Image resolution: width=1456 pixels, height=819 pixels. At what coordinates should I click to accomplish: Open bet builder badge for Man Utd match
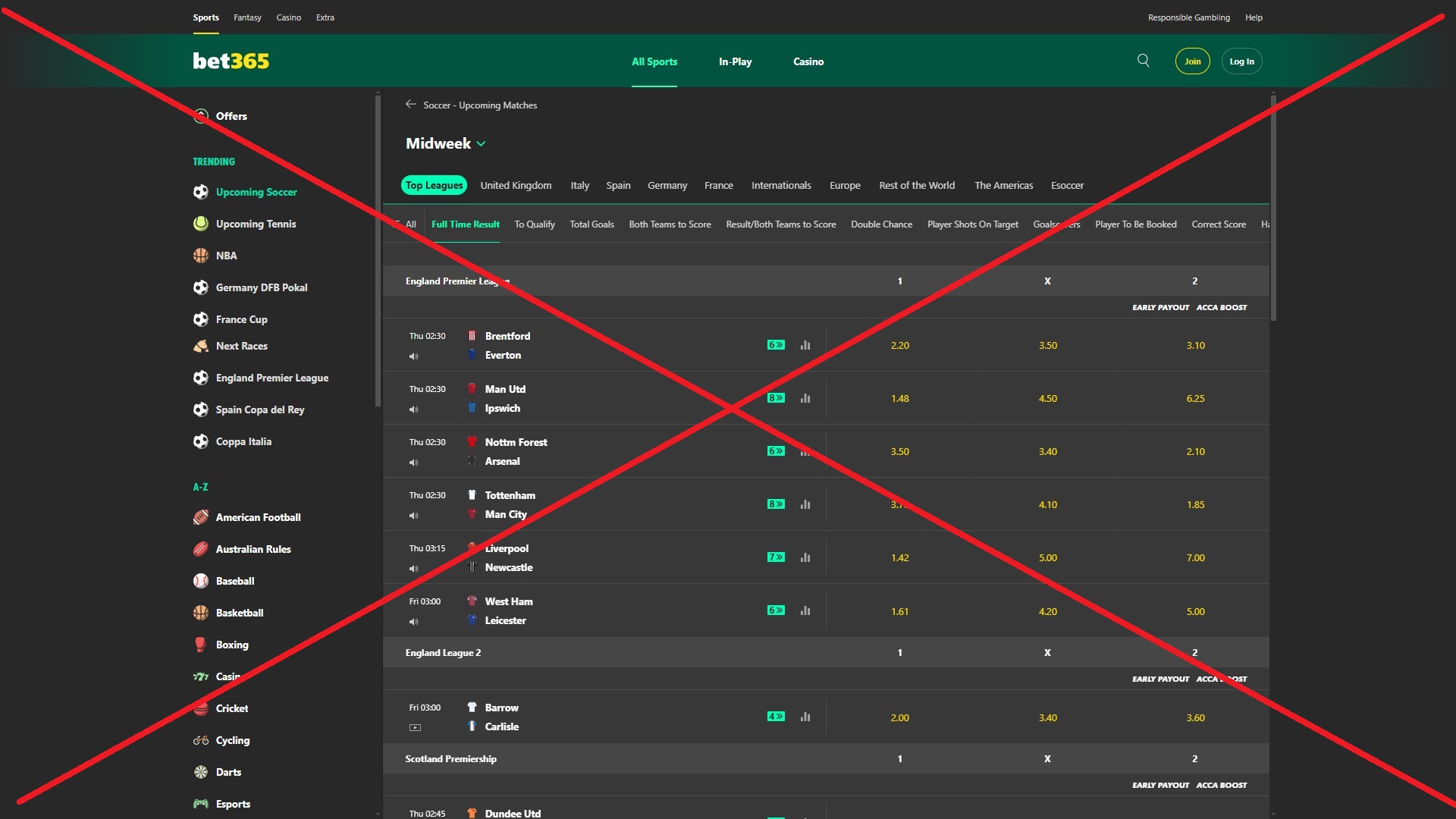pyautogui.click(x=776, y=398)
